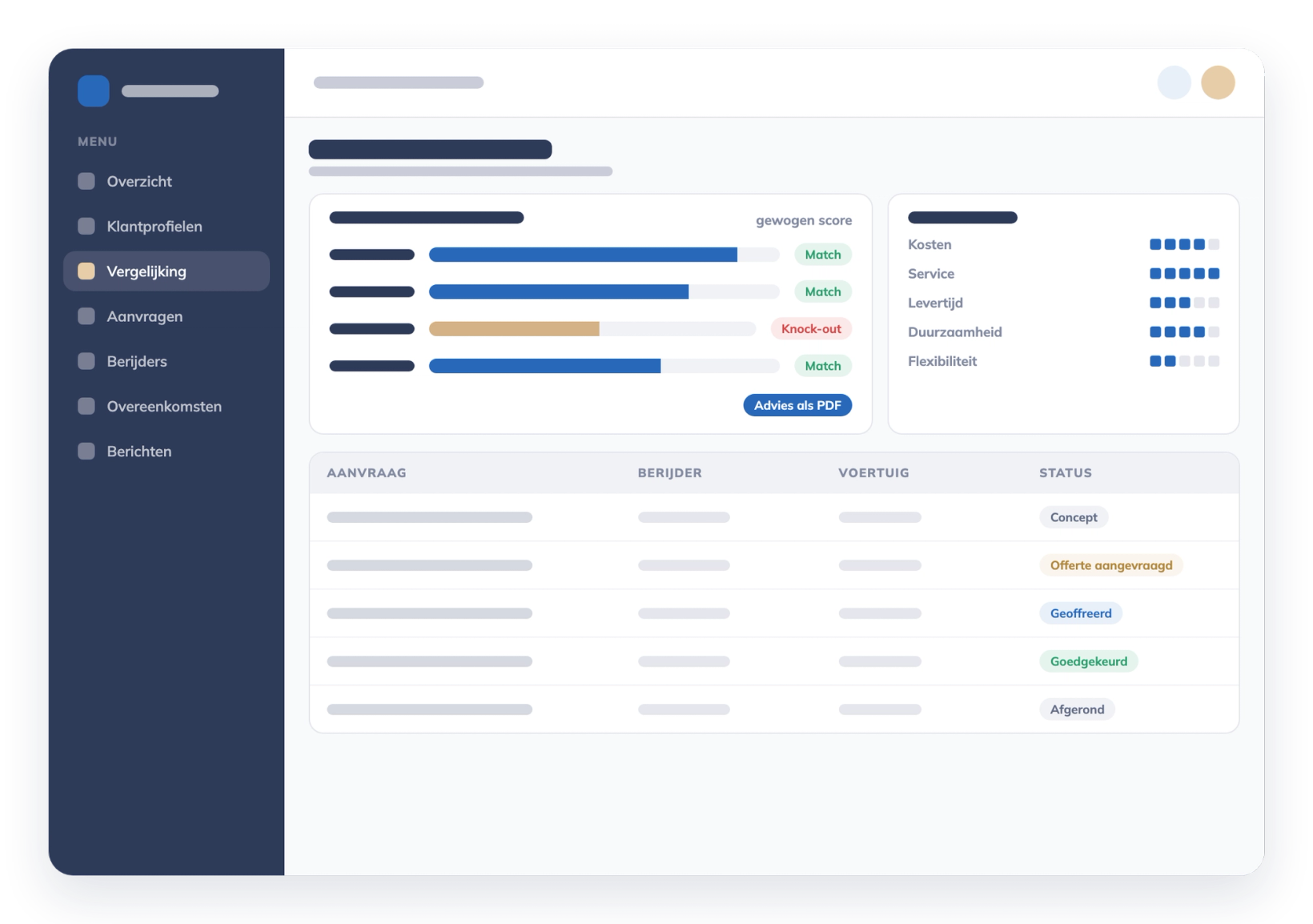Click the highlighted Vergelijking sidebar icon
Screen dimensions: 1313x924
(86, 271)
